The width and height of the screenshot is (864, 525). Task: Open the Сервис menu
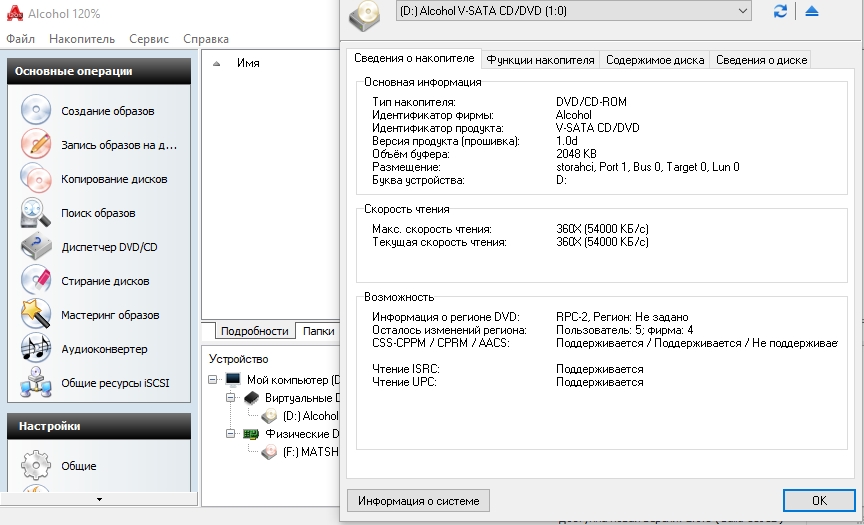tap(149, 39)
